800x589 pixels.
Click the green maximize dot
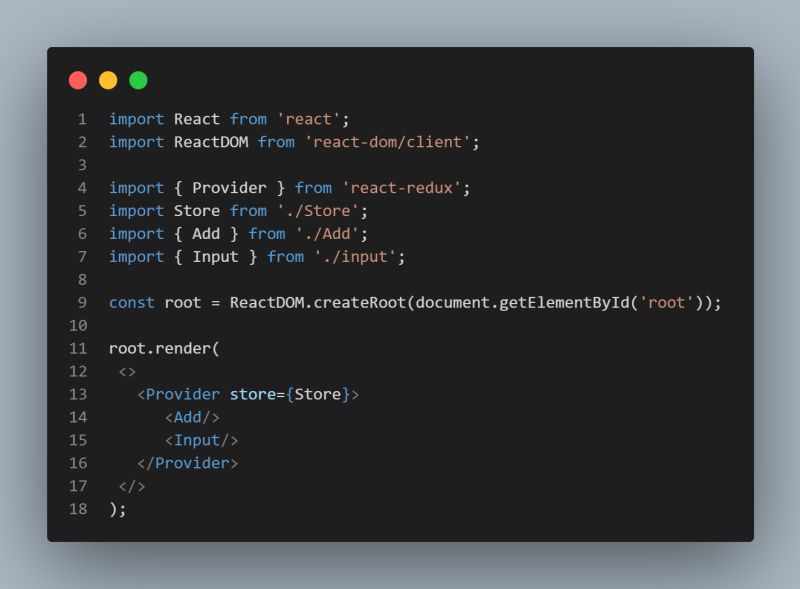pos(138,80)
